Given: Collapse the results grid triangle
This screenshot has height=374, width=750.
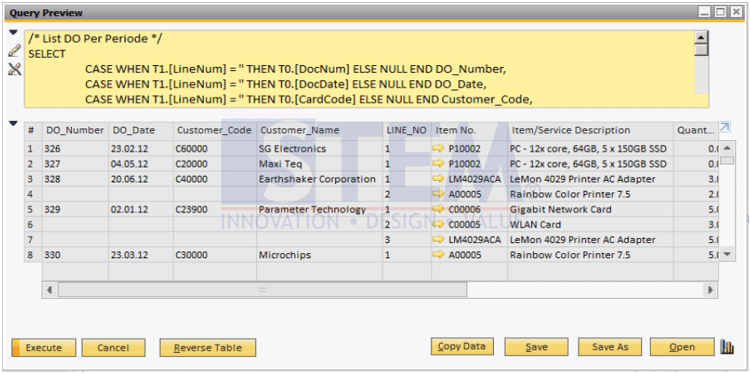Looking at the screenshot, I should (13, 124).
